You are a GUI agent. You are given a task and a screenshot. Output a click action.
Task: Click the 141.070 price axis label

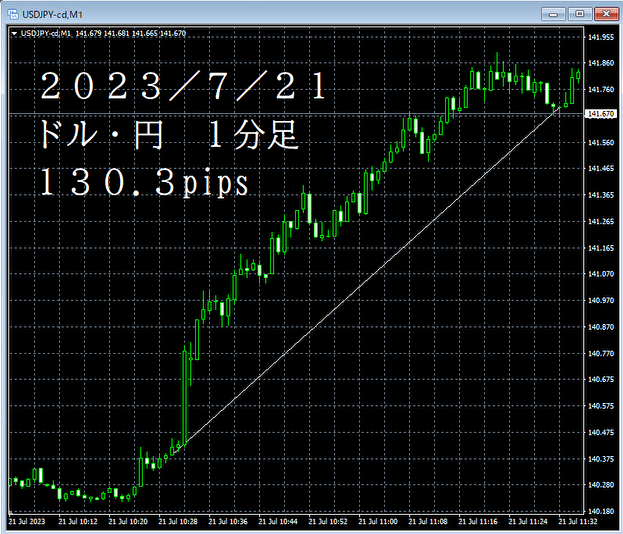601,274
